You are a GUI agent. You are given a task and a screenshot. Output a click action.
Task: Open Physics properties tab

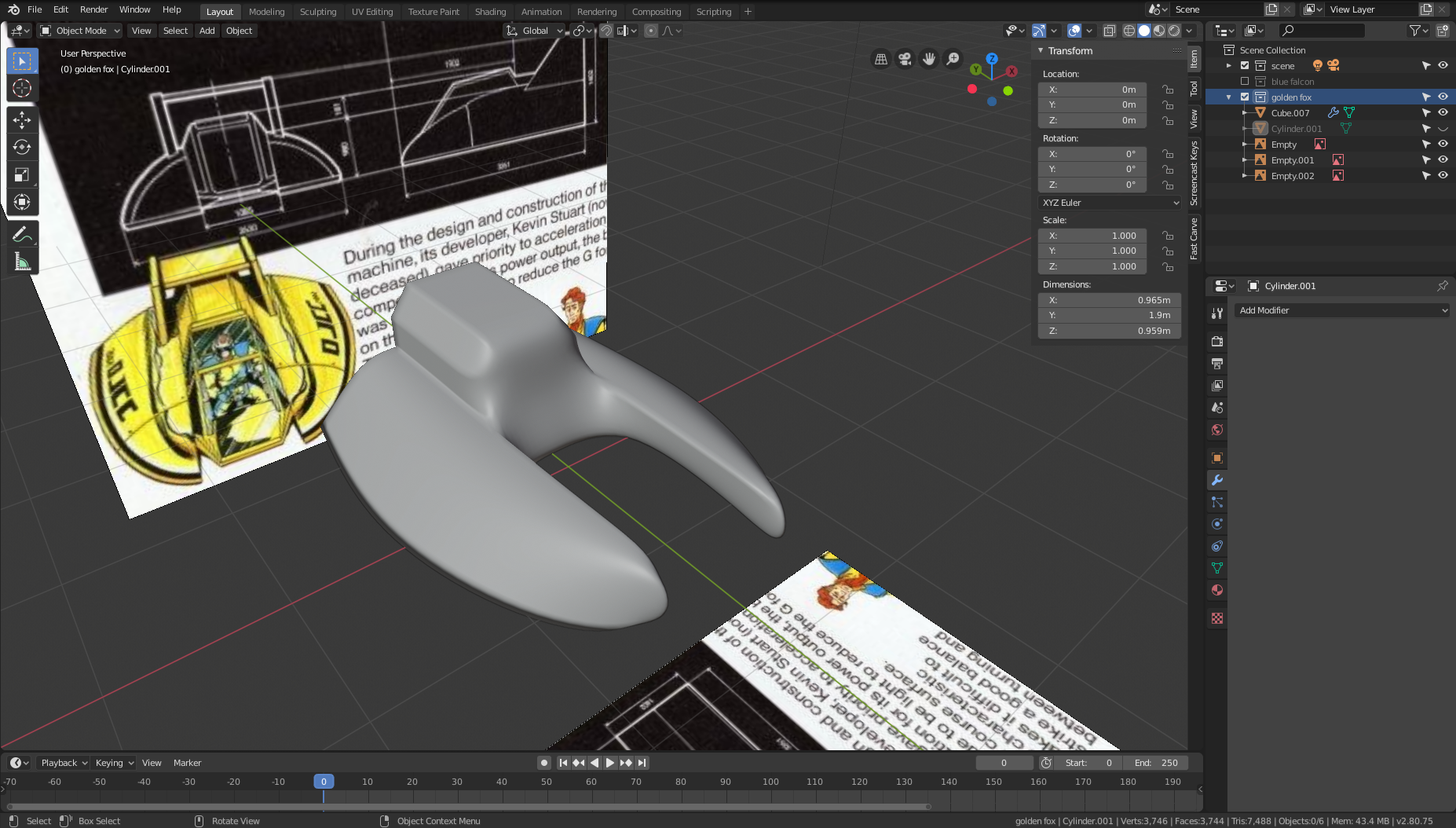(1217, 524)
